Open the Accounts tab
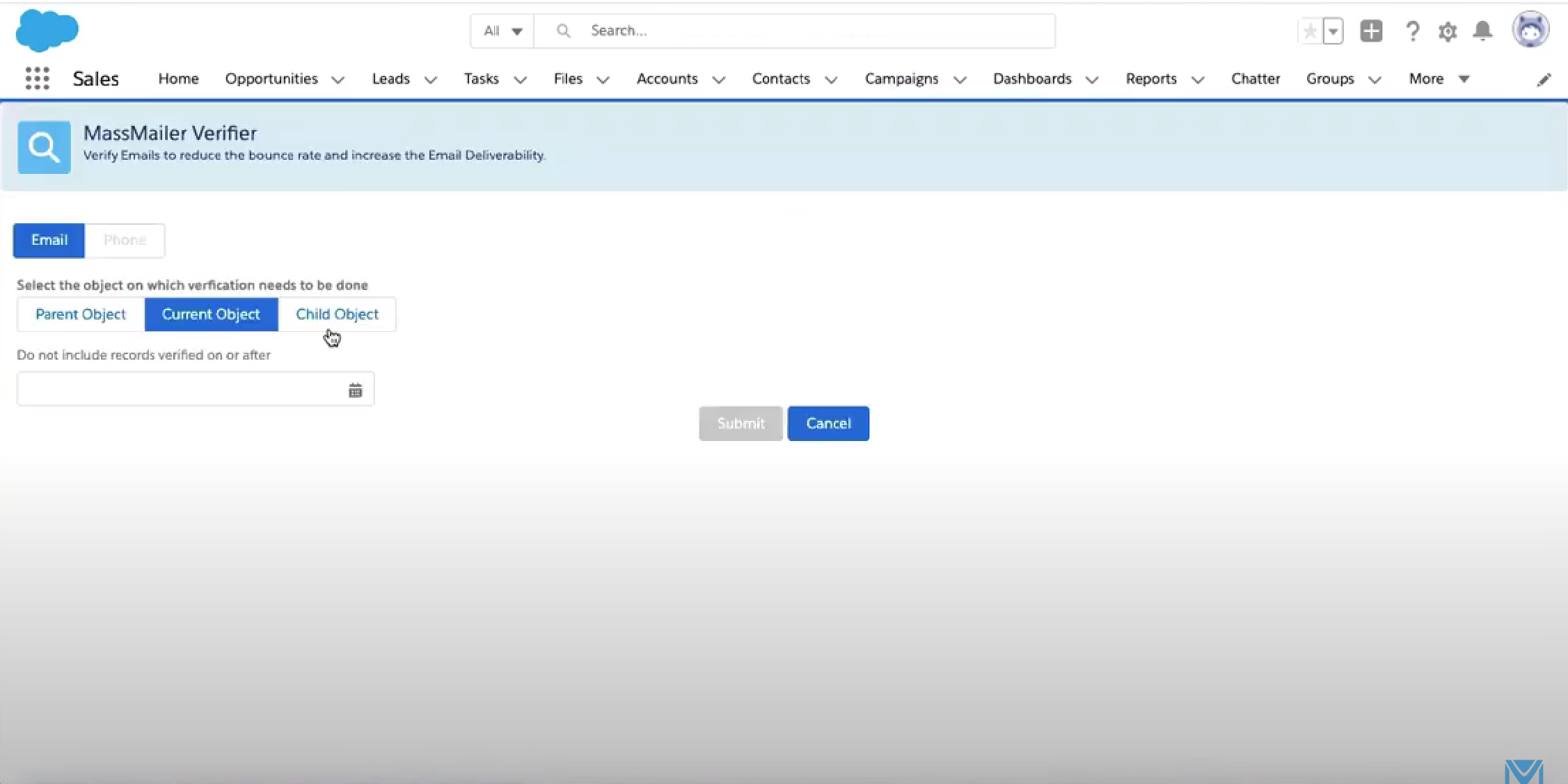 pyautogui.click(x=667, y=79)
